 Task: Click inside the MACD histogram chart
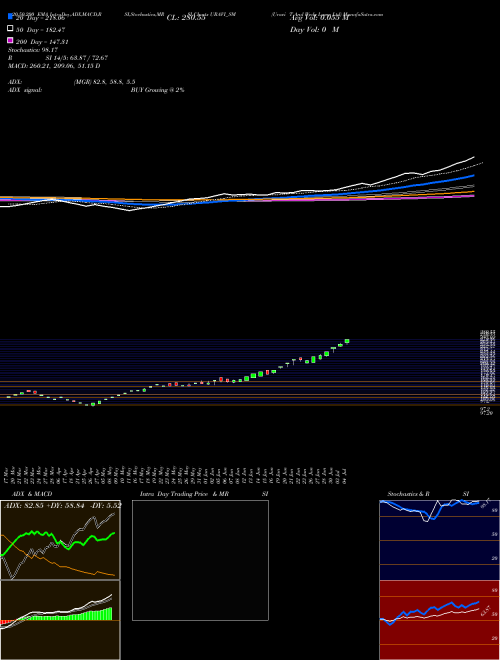(x=60, y=620)
